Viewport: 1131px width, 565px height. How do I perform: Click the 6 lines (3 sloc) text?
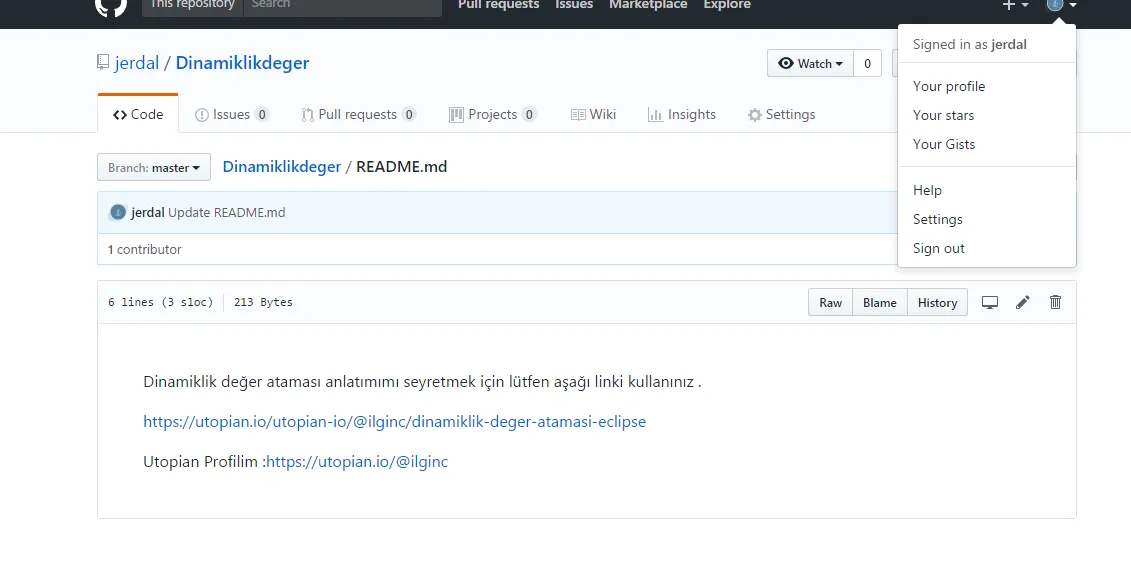[161, 302]
